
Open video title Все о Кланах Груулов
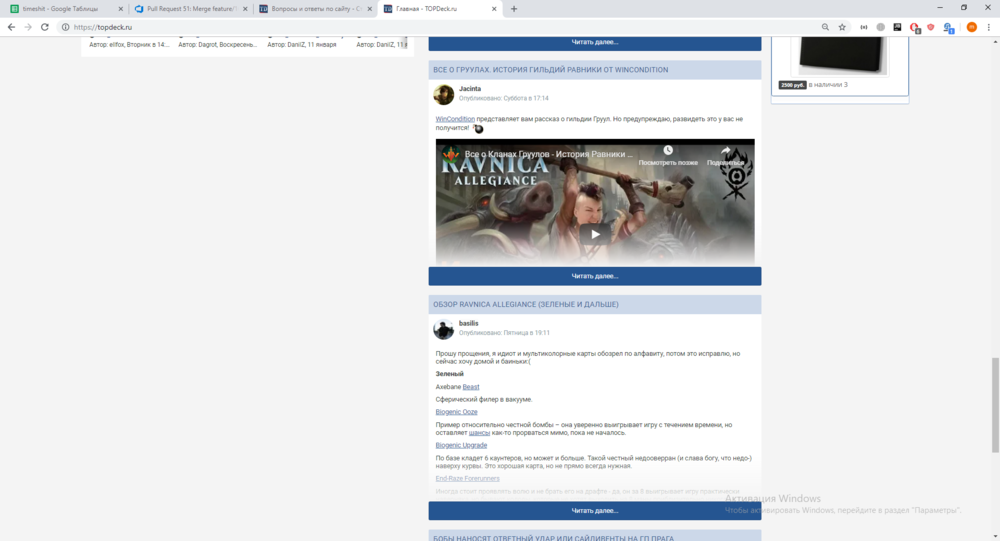point(548,154)
